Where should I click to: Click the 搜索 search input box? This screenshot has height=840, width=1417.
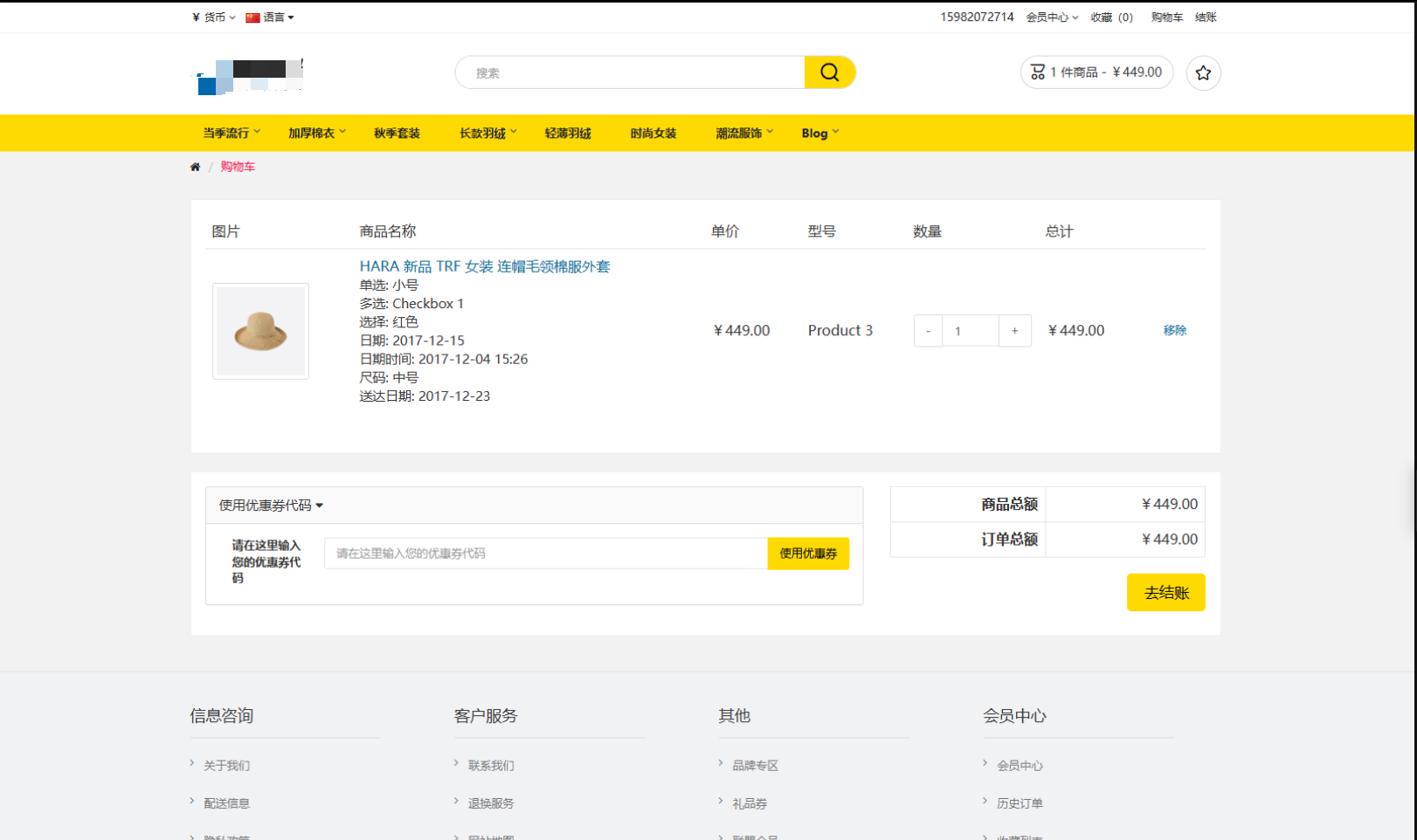(x=630, y=72)
